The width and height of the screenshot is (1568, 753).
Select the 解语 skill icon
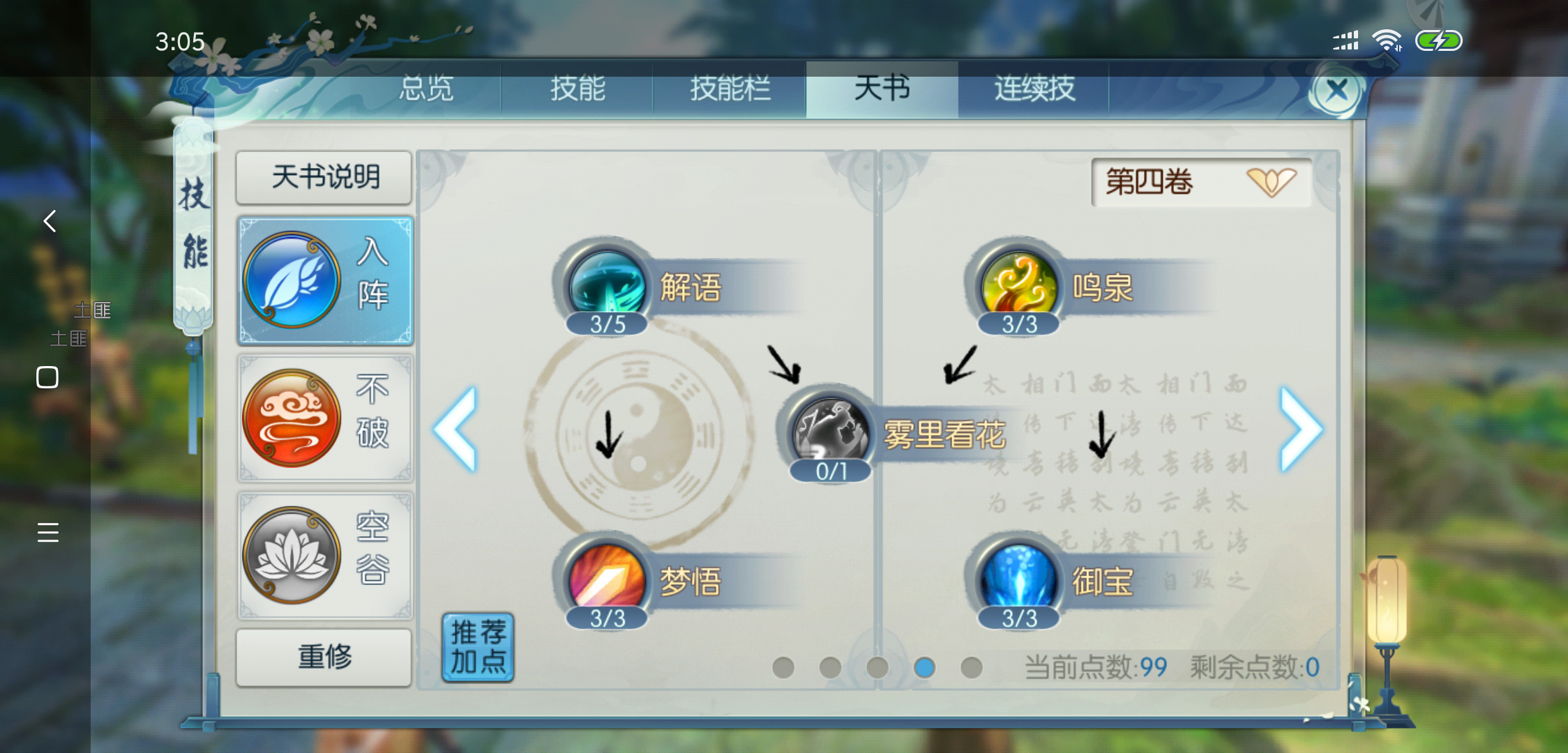pos(608,284)
